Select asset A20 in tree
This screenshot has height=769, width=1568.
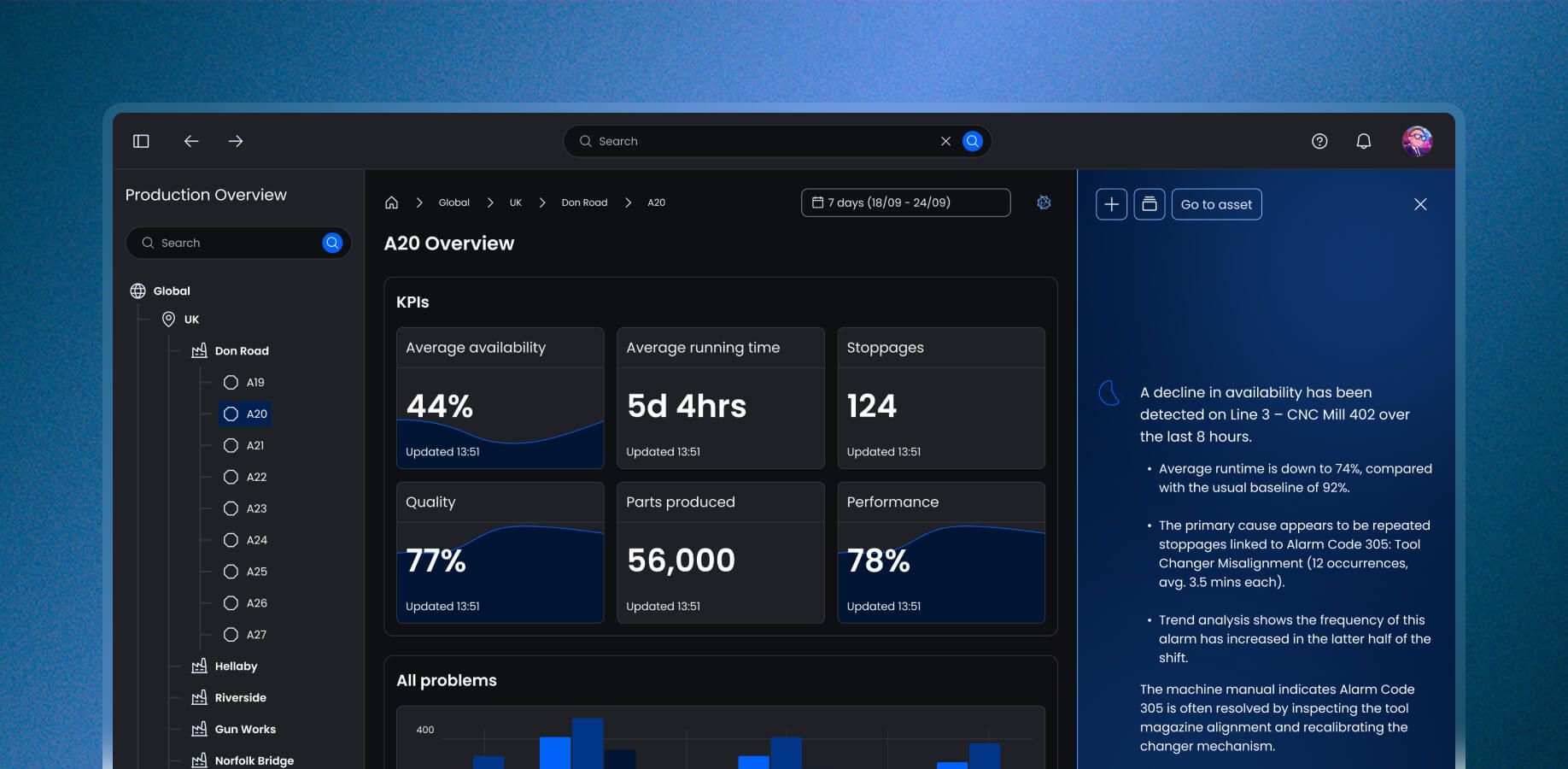pyautogui.click(x=245, y=414)
